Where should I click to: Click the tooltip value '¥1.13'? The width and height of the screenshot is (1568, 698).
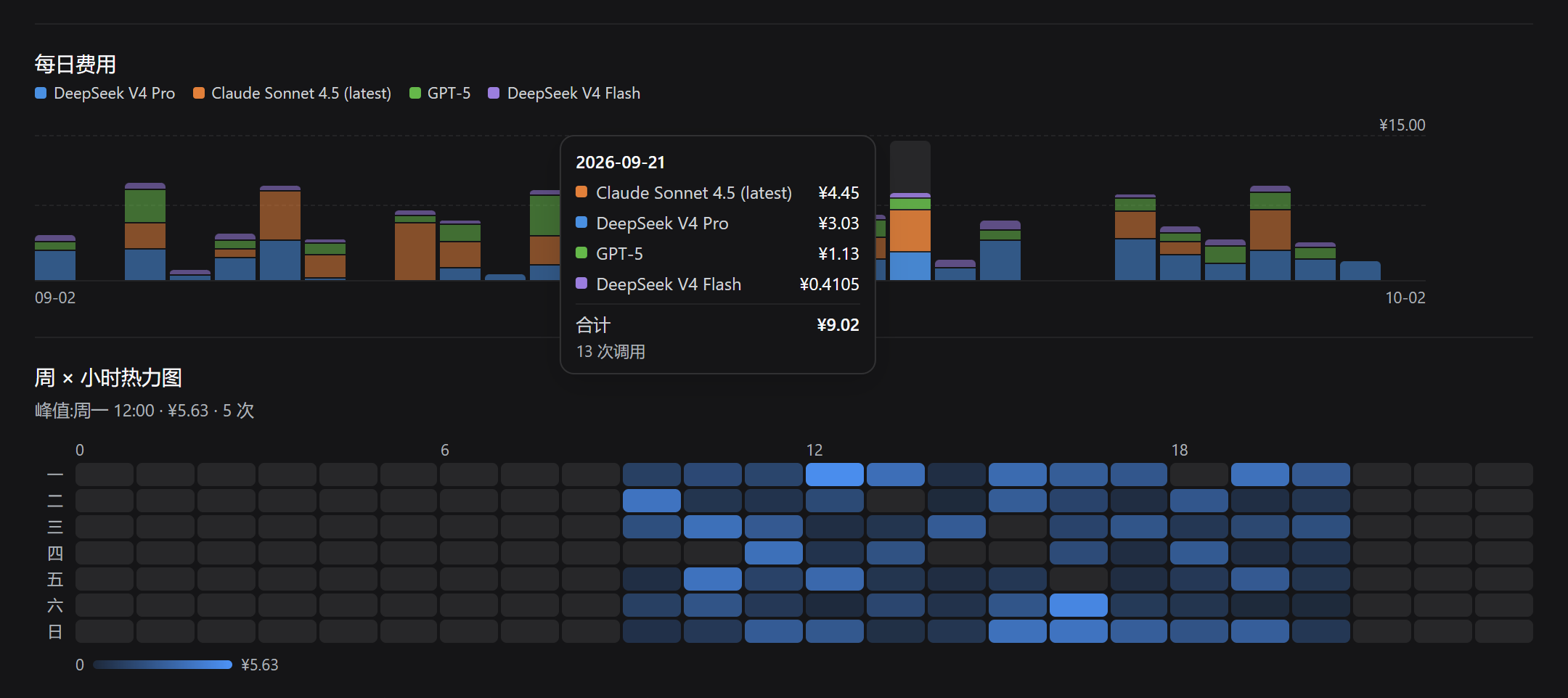[838, 254]
